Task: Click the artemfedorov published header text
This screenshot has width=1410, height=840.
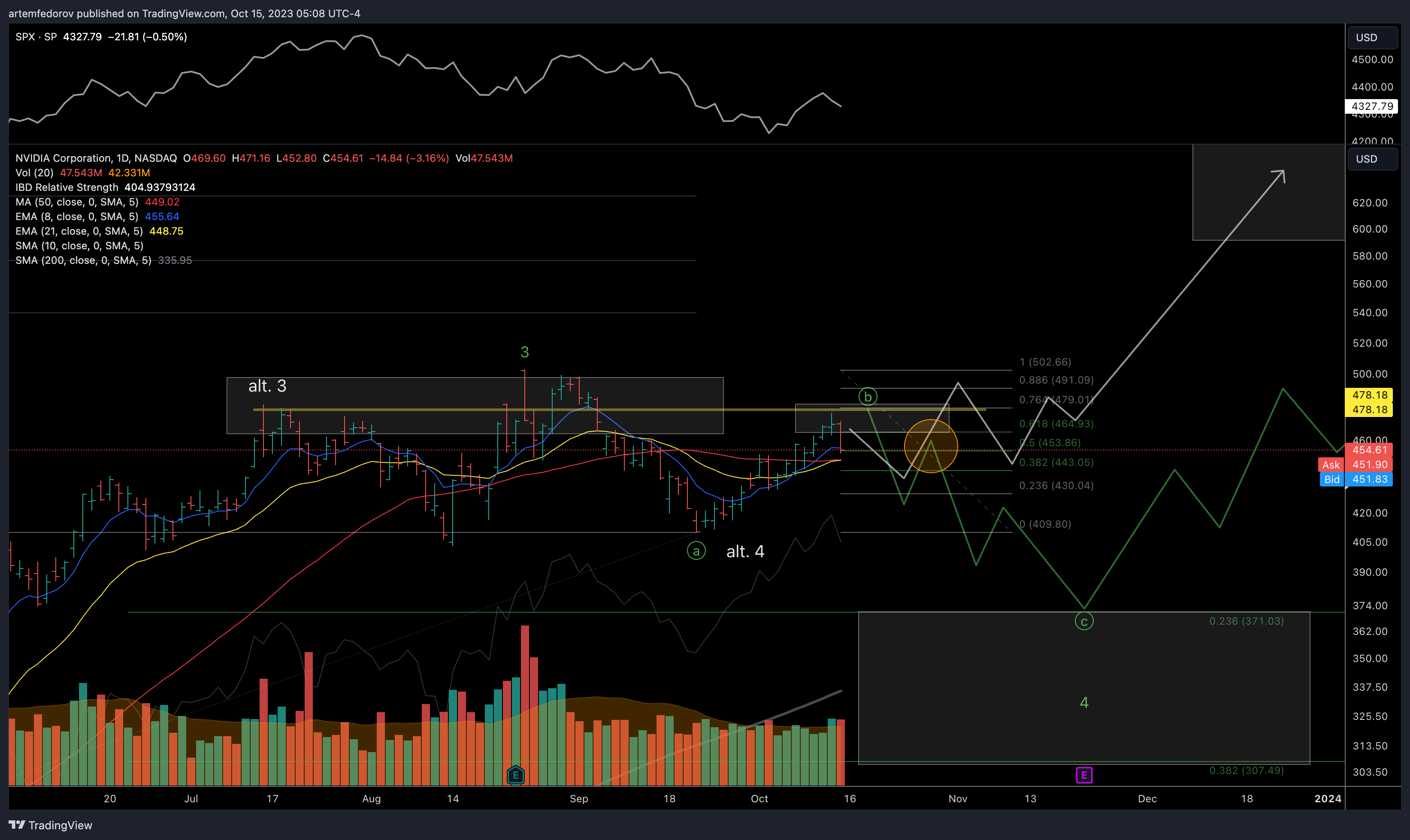Action: tap(184, 13)
